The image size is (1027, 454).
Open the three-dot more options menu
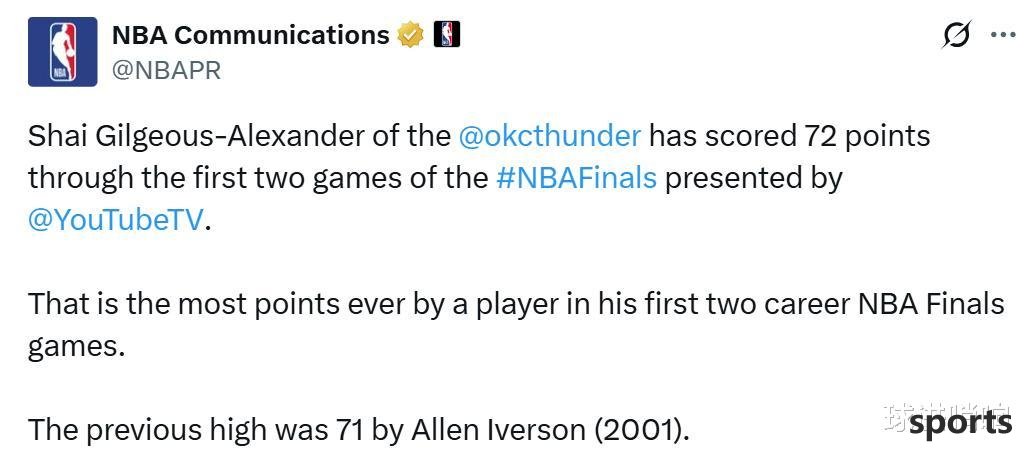click(x=1003, y=35)
